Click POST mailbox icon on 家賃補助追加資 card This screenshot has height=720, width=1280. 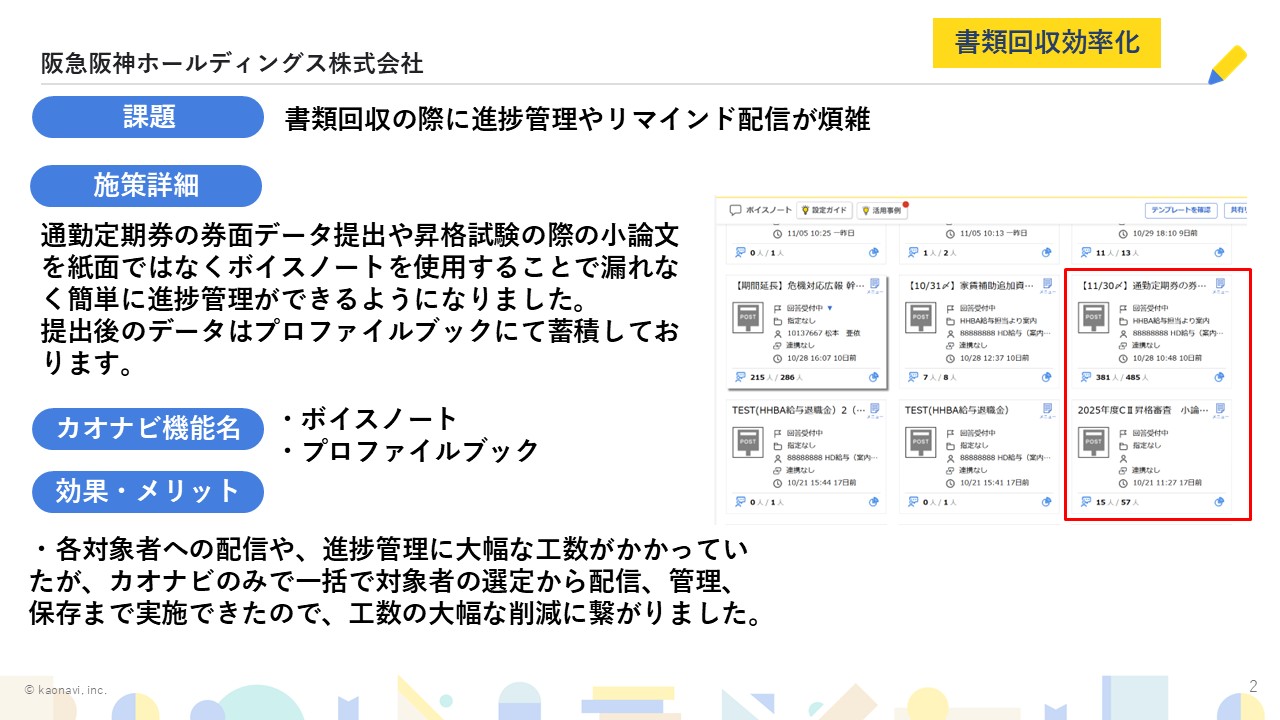coord(920,319)
